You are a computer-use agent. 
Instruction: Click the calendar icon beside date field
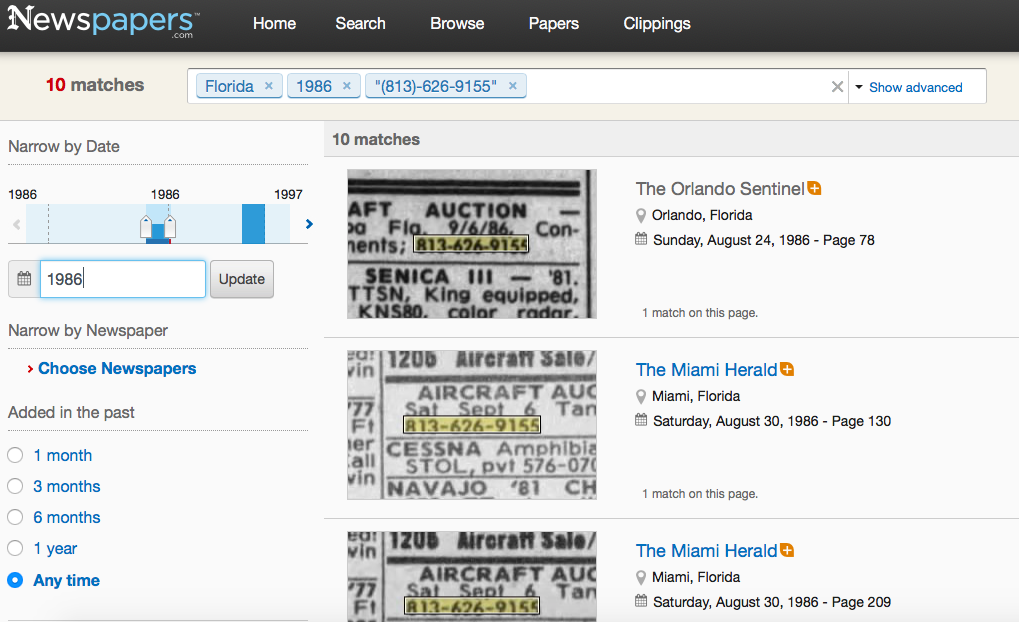24,279
